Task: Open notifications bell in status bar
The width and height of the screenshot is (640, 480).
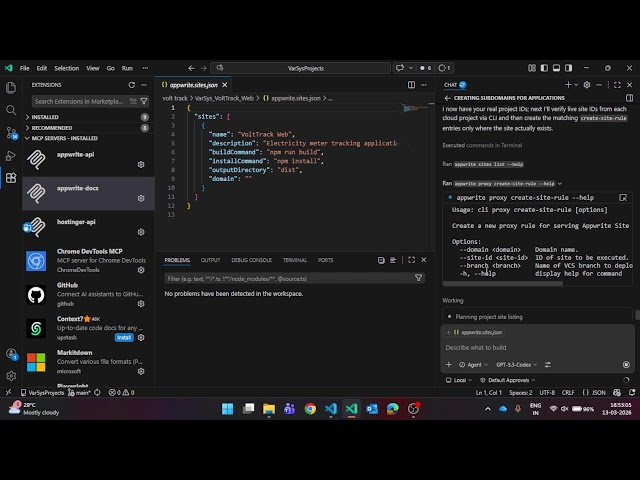Action: tap(632, 392)
